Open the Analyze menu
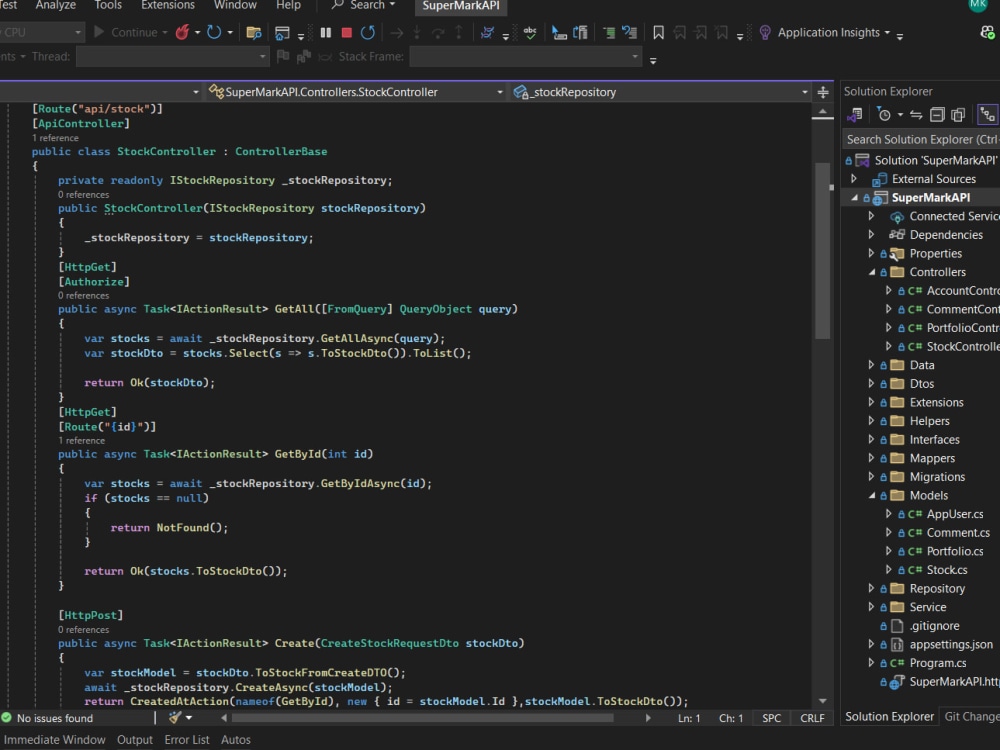 (55, 5)
